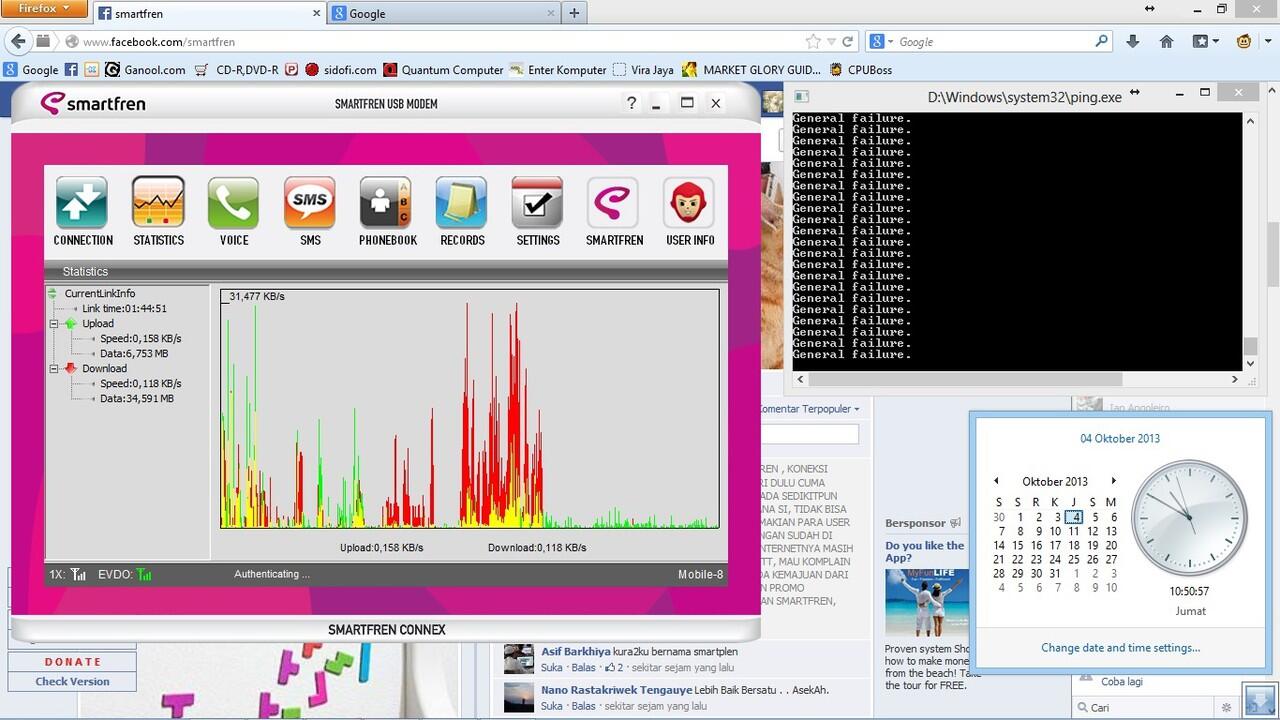Select Speed:0,158 KB/s tree row
The height and width of the screenshot is (720, 1280).
[140, 338]
